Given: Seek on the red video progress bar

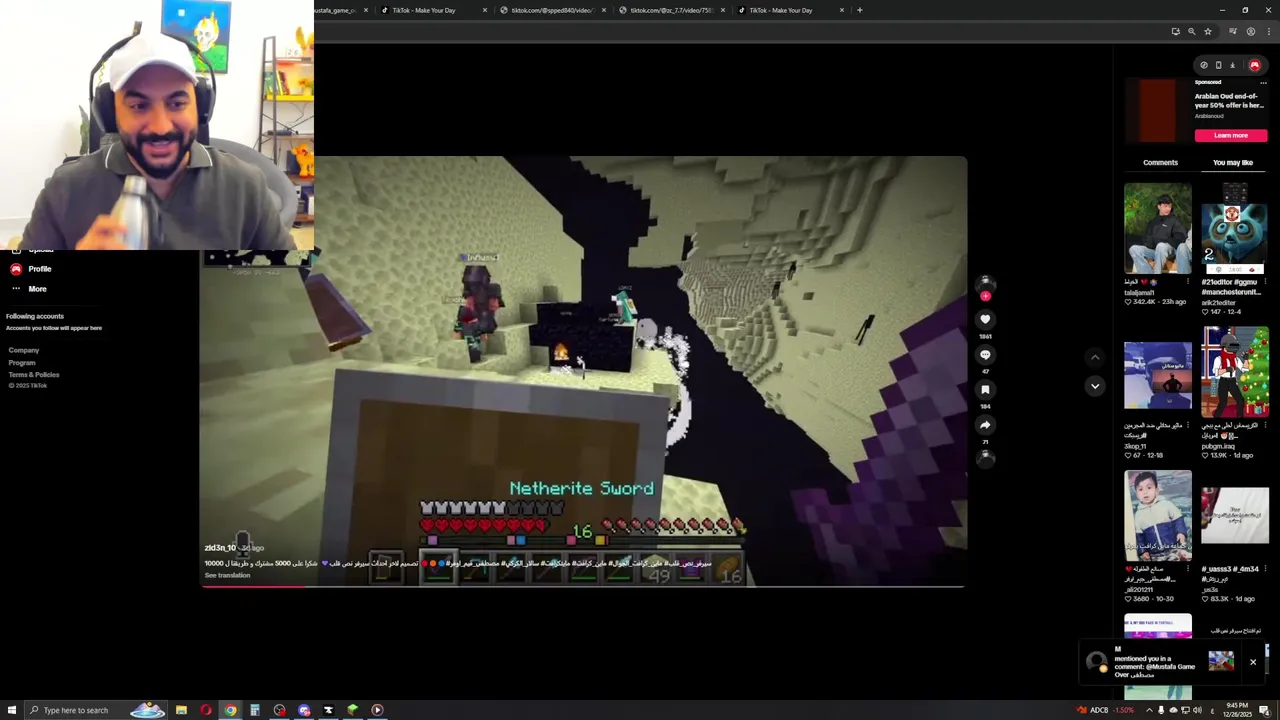Looking at the screenshot, I should [x=583, y=586].
